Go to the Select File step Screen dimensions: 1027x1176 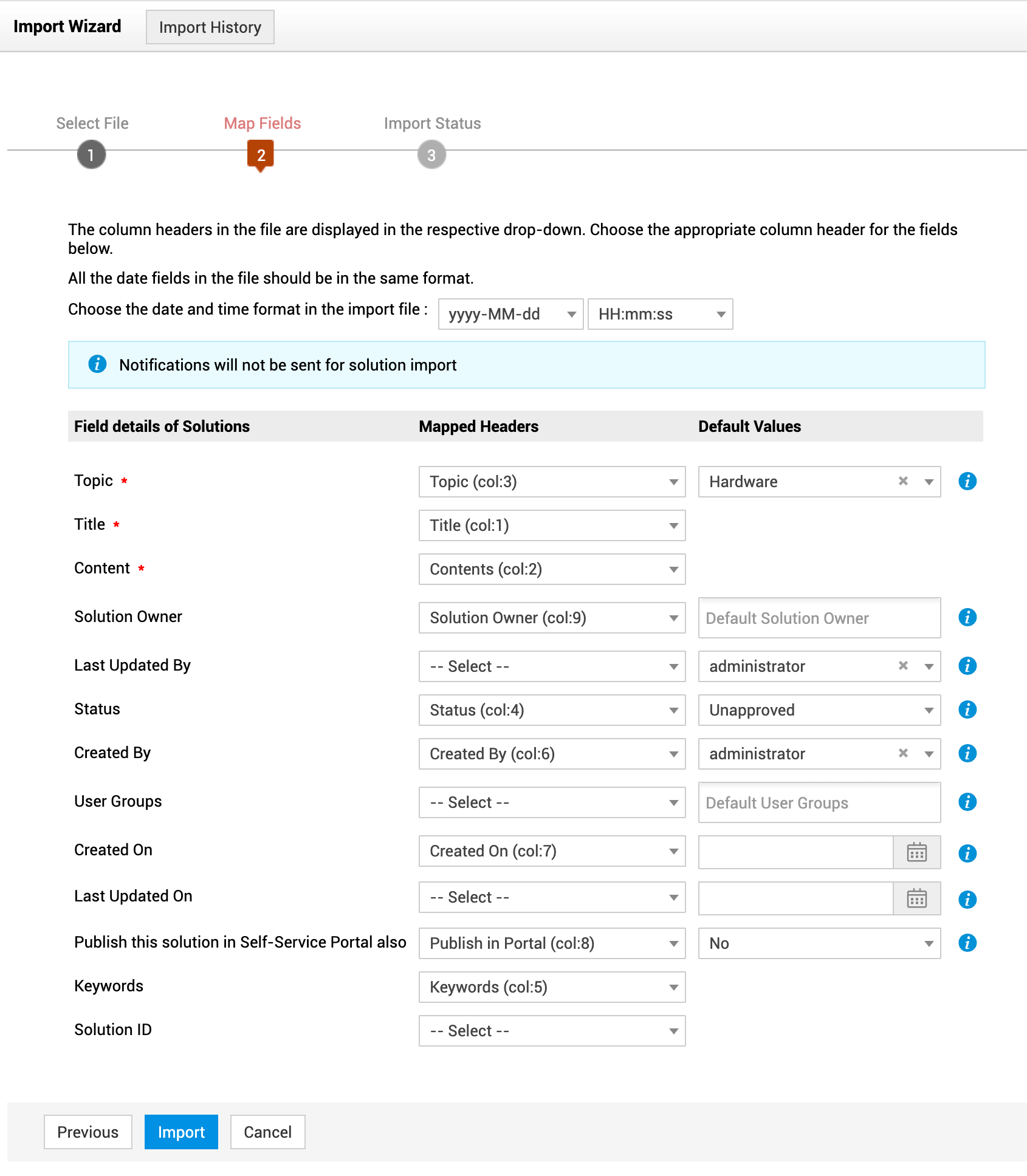[x=91, y=154]
